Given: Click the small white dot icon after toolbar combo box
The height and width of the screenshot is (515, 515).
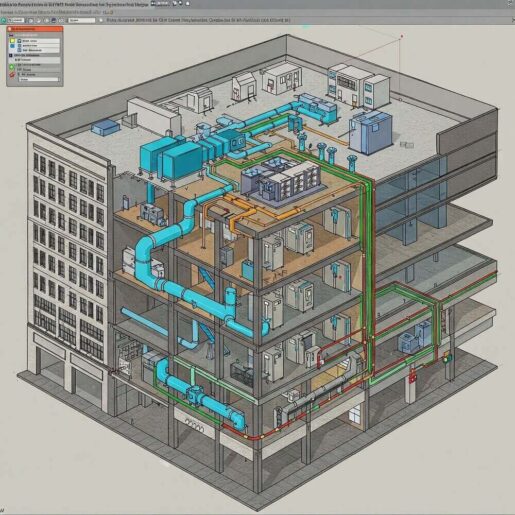Looking at the screenshot, I should [101, 20].
